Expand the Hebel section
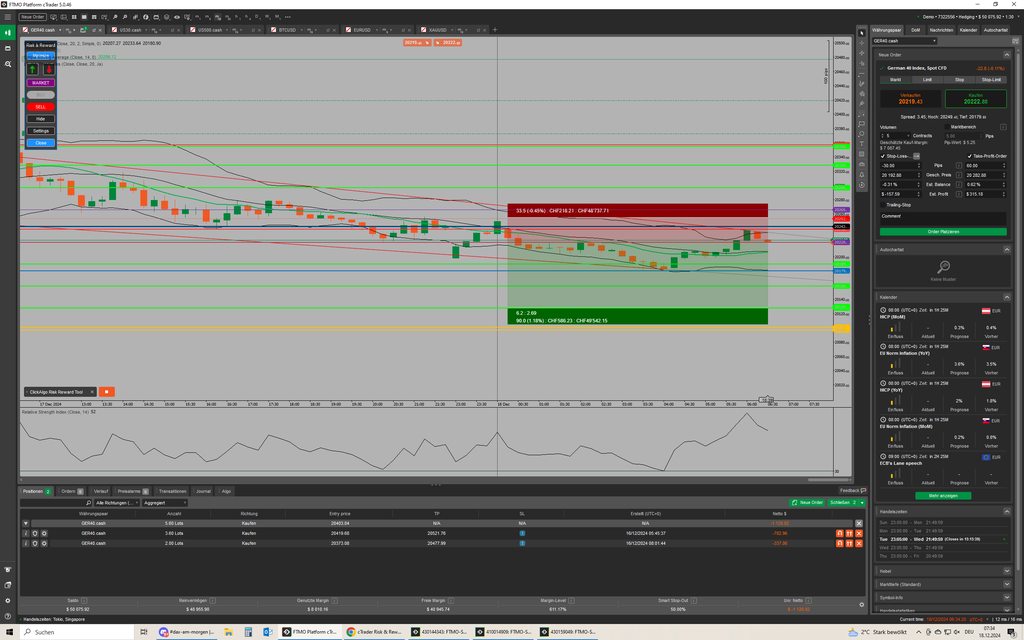 tap(1006, 571)
